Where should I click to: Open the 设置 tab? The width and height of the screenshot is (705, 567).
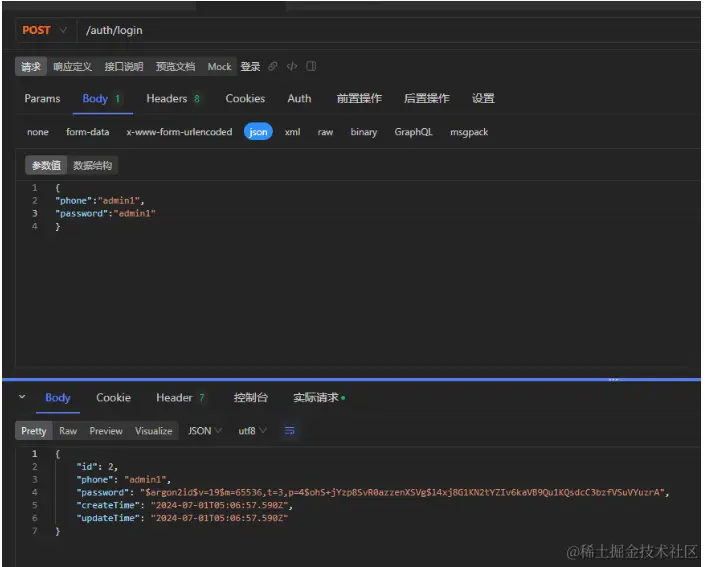(x=483, y=98)
